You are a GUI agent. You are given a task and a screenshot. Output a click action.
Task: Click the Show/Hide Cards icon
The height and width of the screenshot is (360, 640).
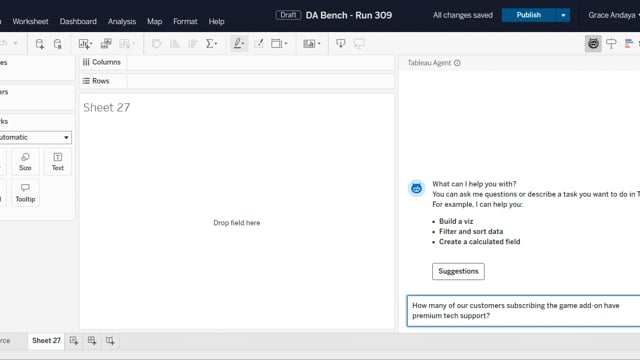point(311,44)
